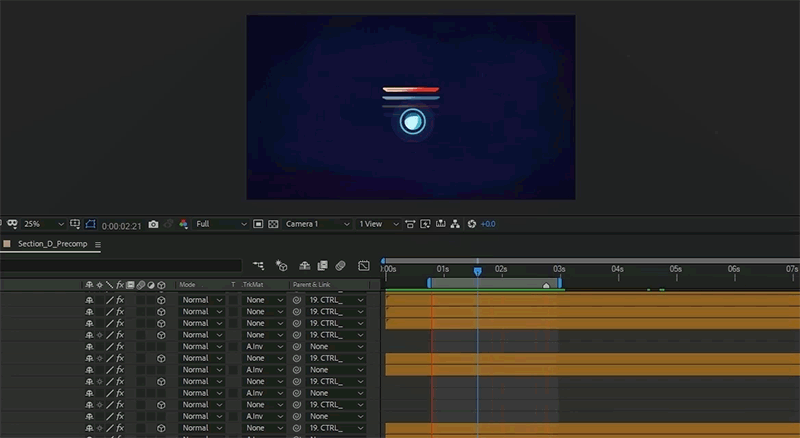Click the timeline layer search field
This screenshot has width=800, height=438.
[x=120, y=265]
